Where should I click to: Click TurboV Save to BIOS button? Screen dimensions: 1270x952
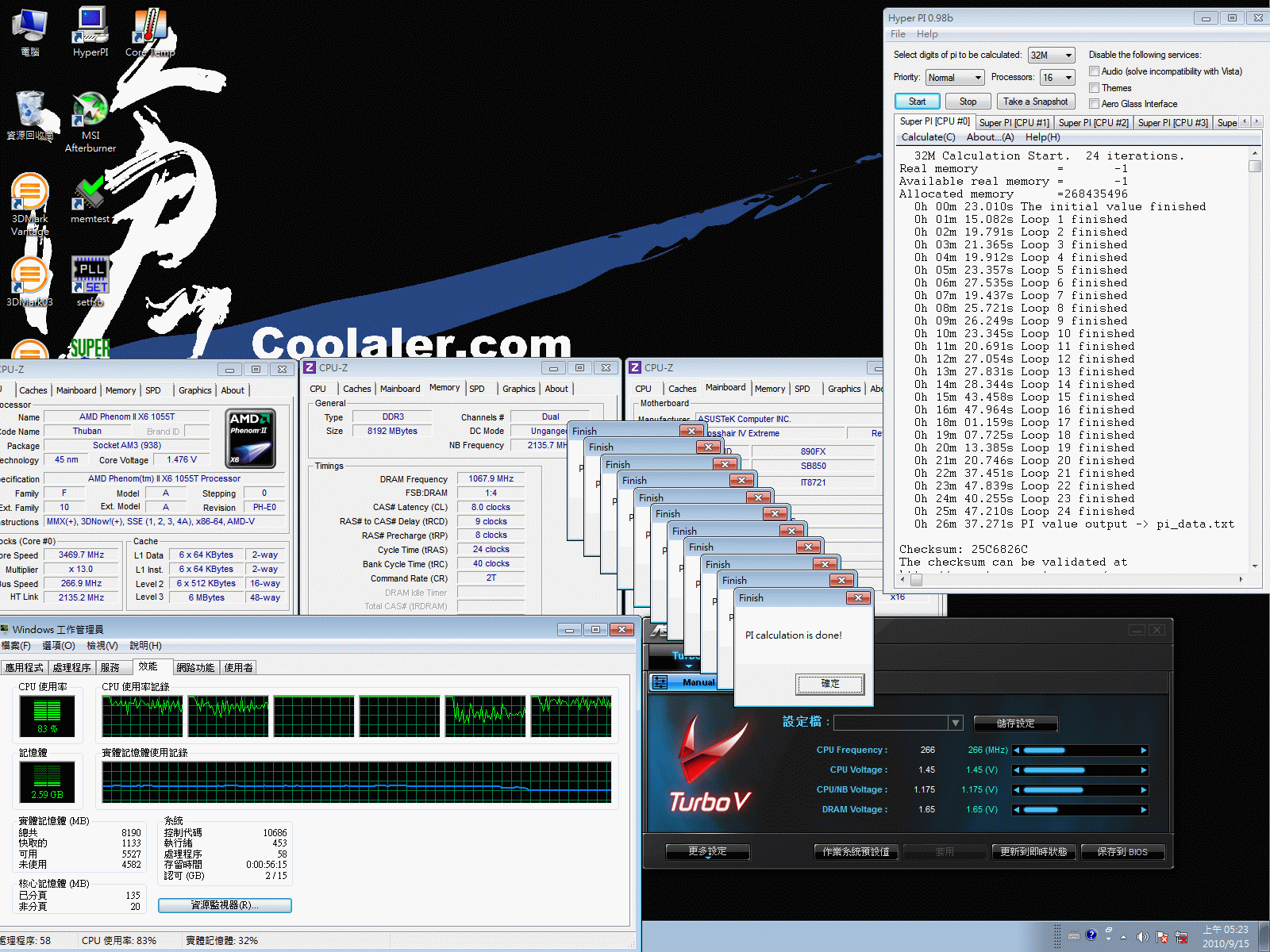1122,851
